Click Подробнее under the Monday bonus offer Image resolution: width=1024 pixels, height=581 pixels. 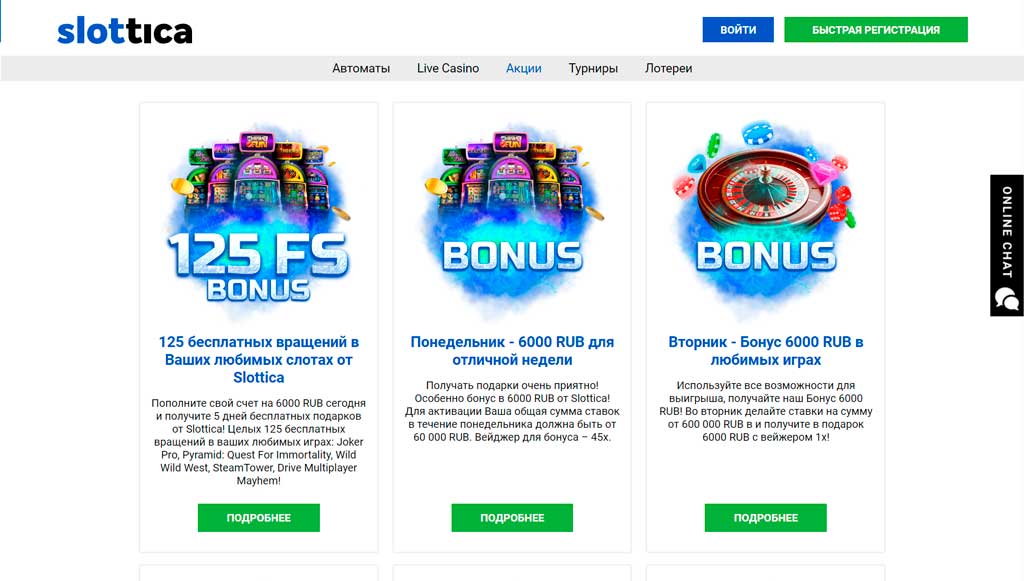tap(512, 518)
